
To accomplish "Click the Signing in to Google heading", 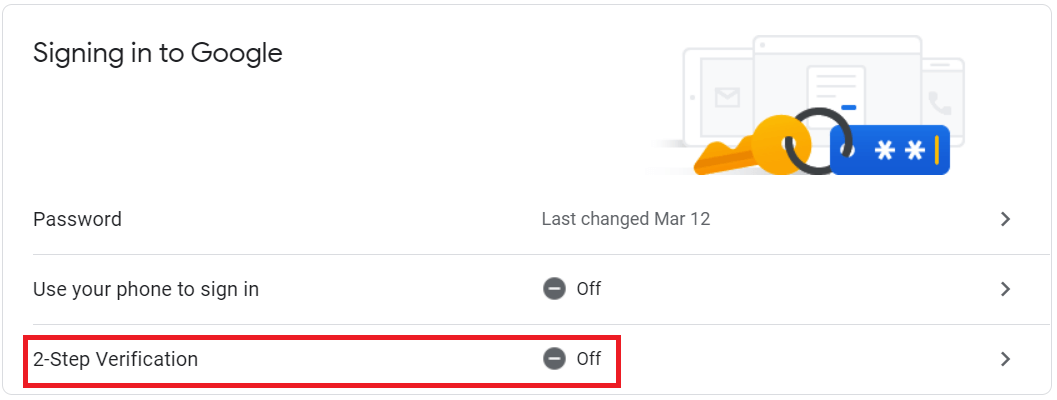I will 158,53.
